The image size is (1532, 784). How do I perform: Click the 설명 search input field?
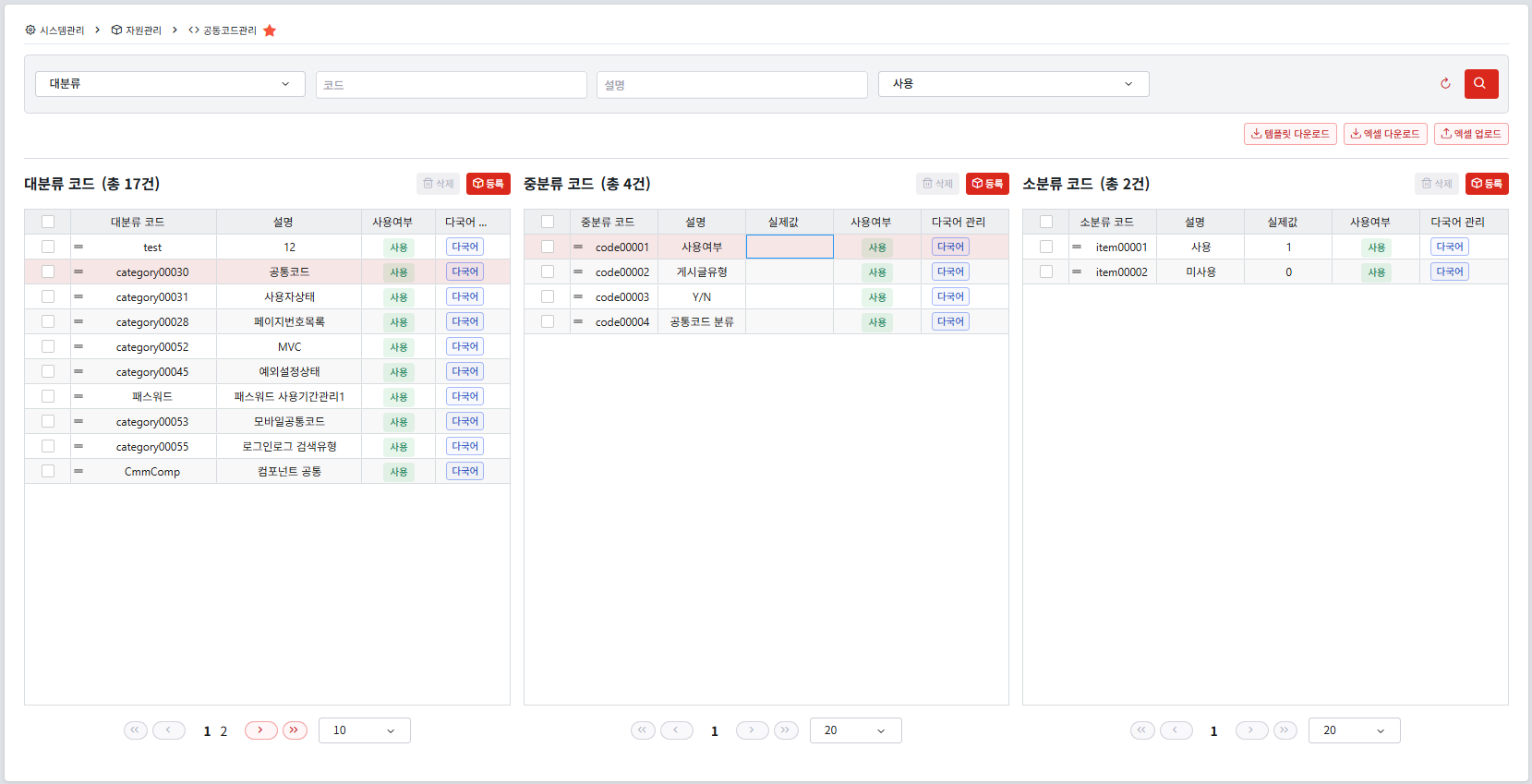point(732,85)
